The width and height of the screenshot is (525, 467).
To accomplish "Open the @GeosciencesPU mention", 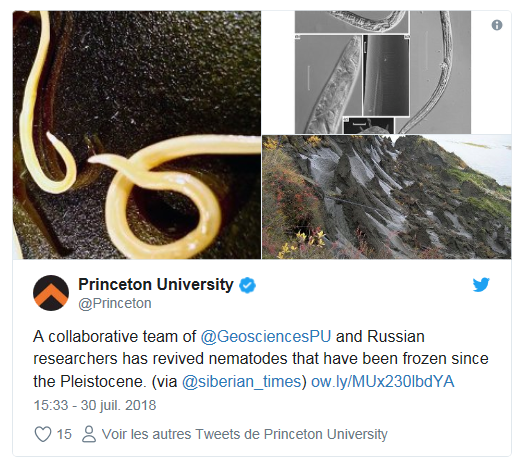I will point(266,336).
